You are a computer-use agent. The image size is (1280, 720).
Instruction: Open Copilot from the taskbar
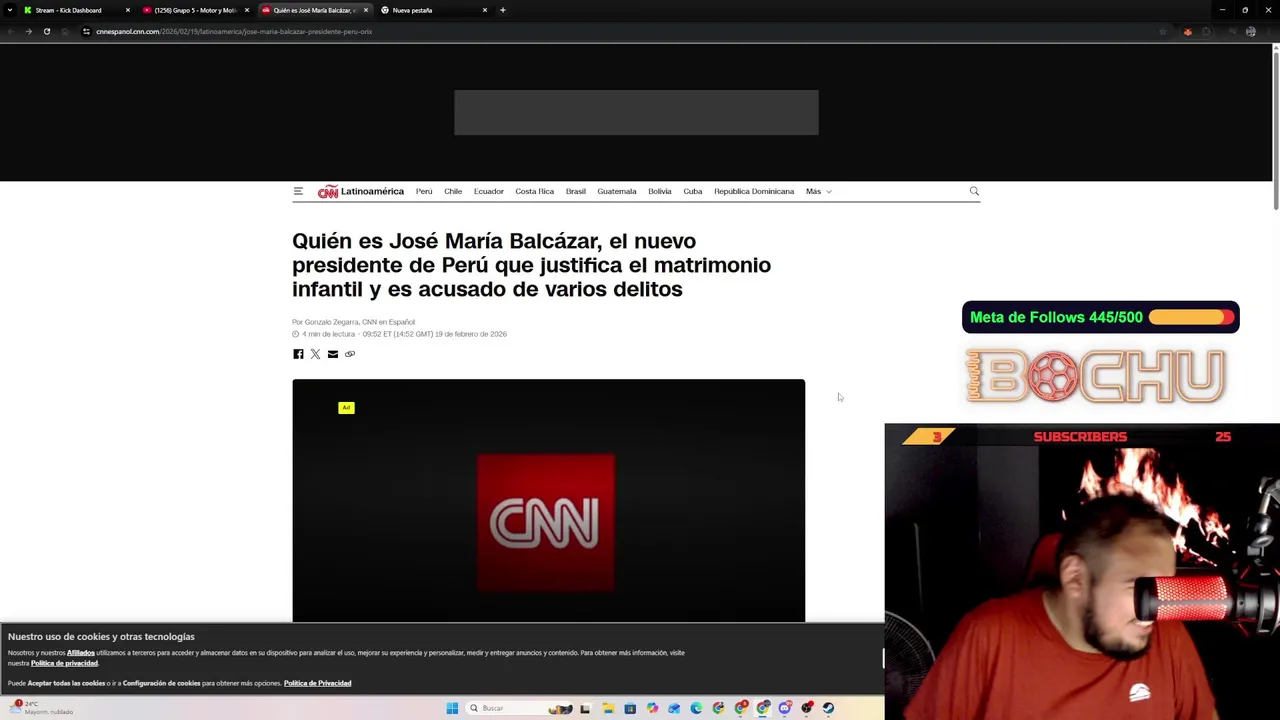(x=652, y=708)
